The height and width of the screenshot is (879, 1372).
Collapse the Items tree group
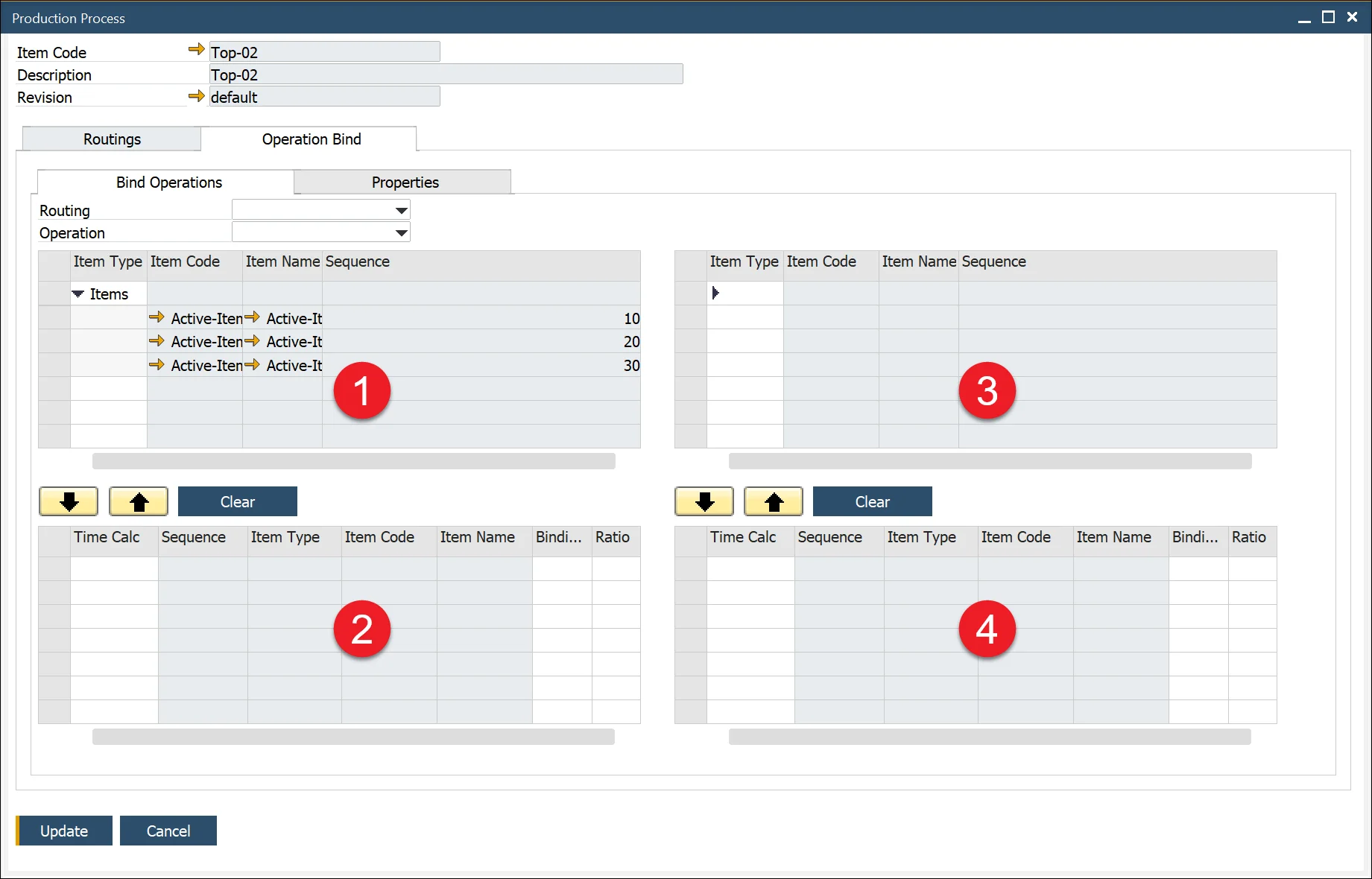(78, 294)
